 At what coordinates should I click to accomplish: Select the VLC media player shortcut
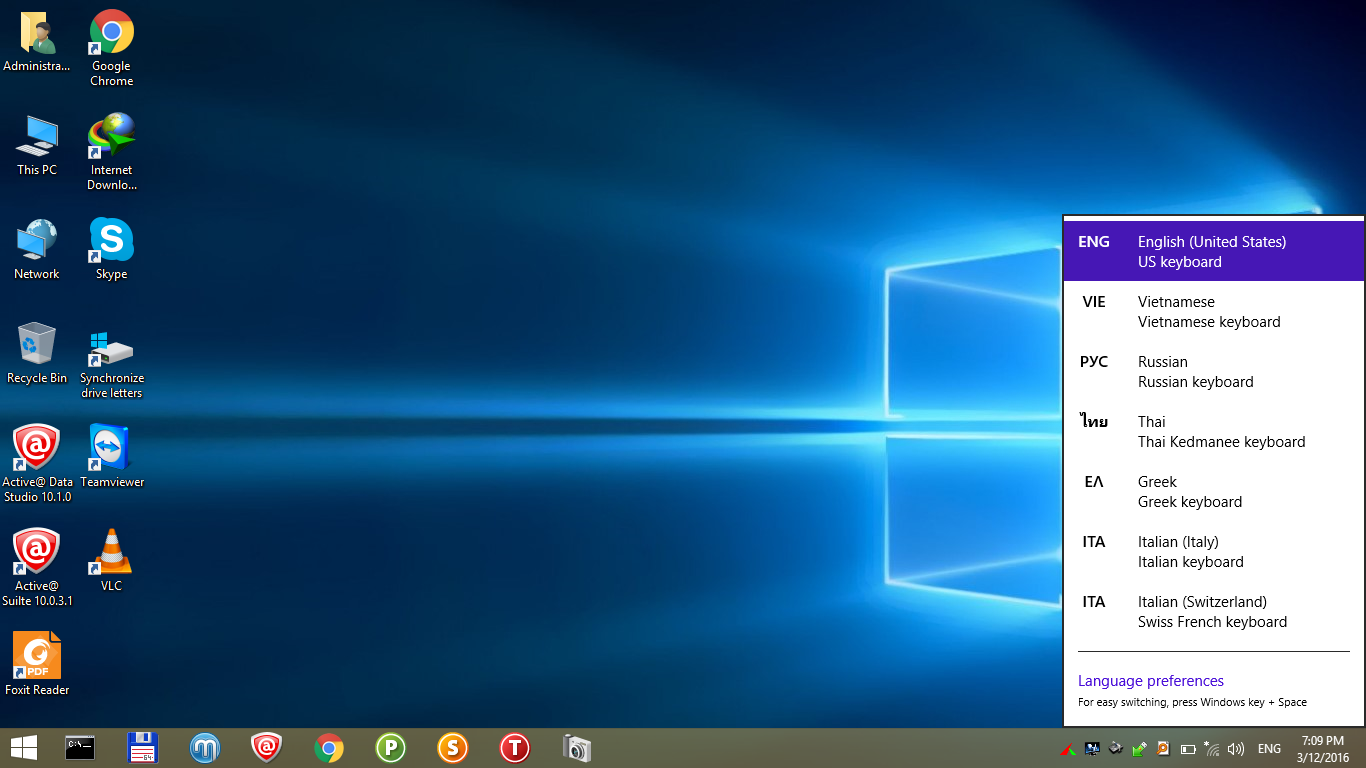(111, 560)
